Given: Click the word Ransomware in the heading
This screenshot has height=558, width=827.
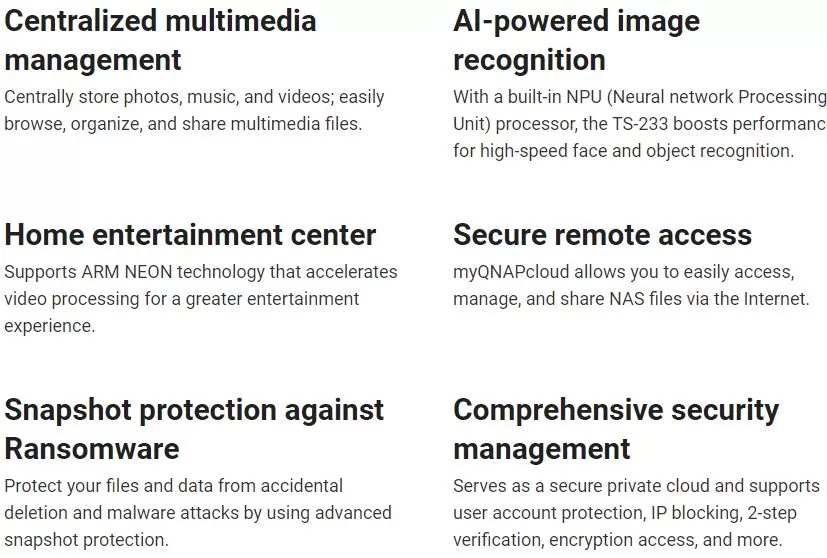Looking at the screenshot, I should click(92, 449).
